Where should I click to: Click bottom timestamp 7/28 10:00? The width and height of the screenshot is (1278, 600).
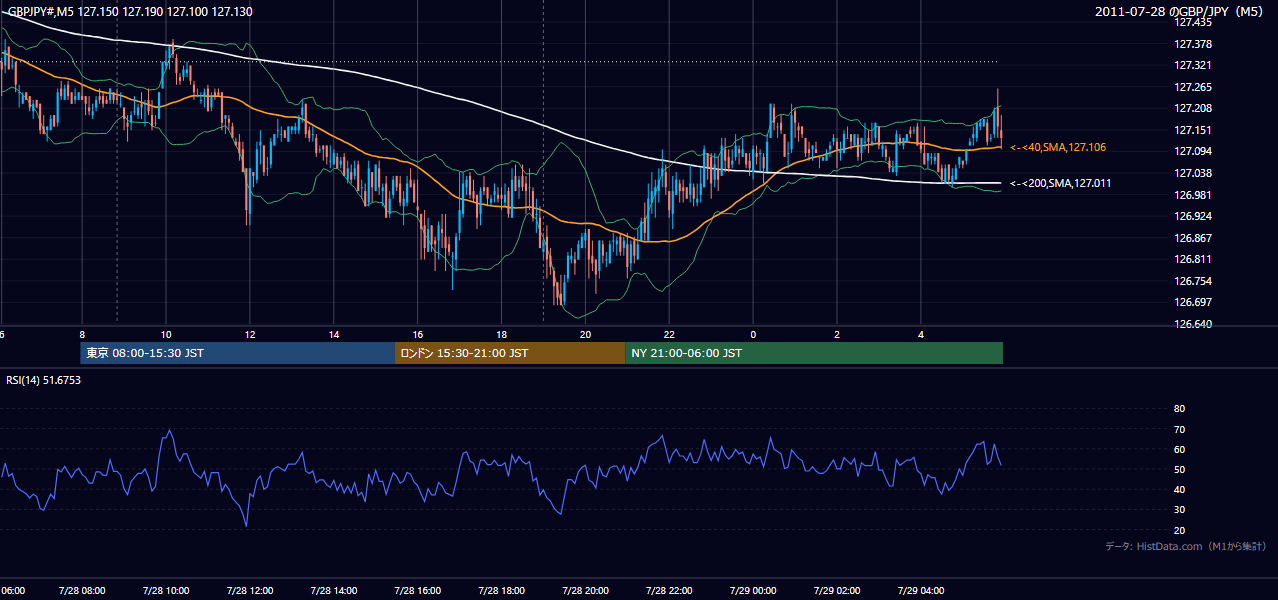[x=166, y=590]
